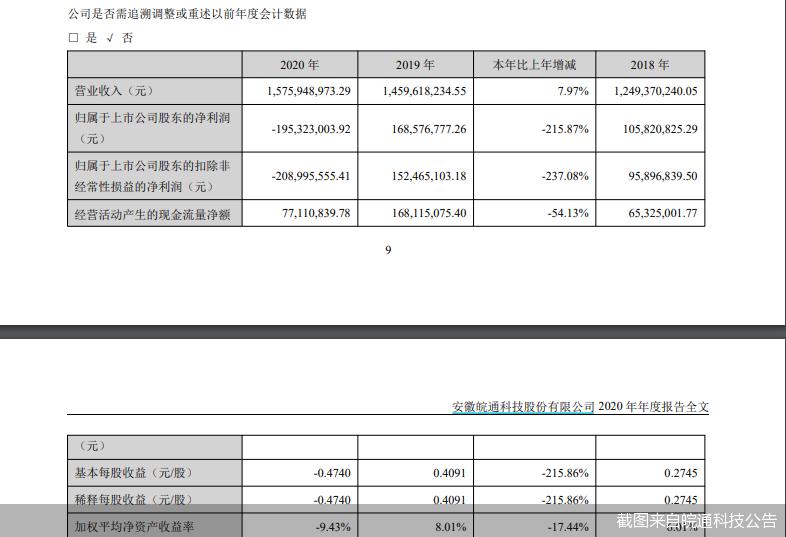Viewport: 786px width, 537px height.
Task: Click the value -208,995,555.41
Action: click(x=311, y=176)
